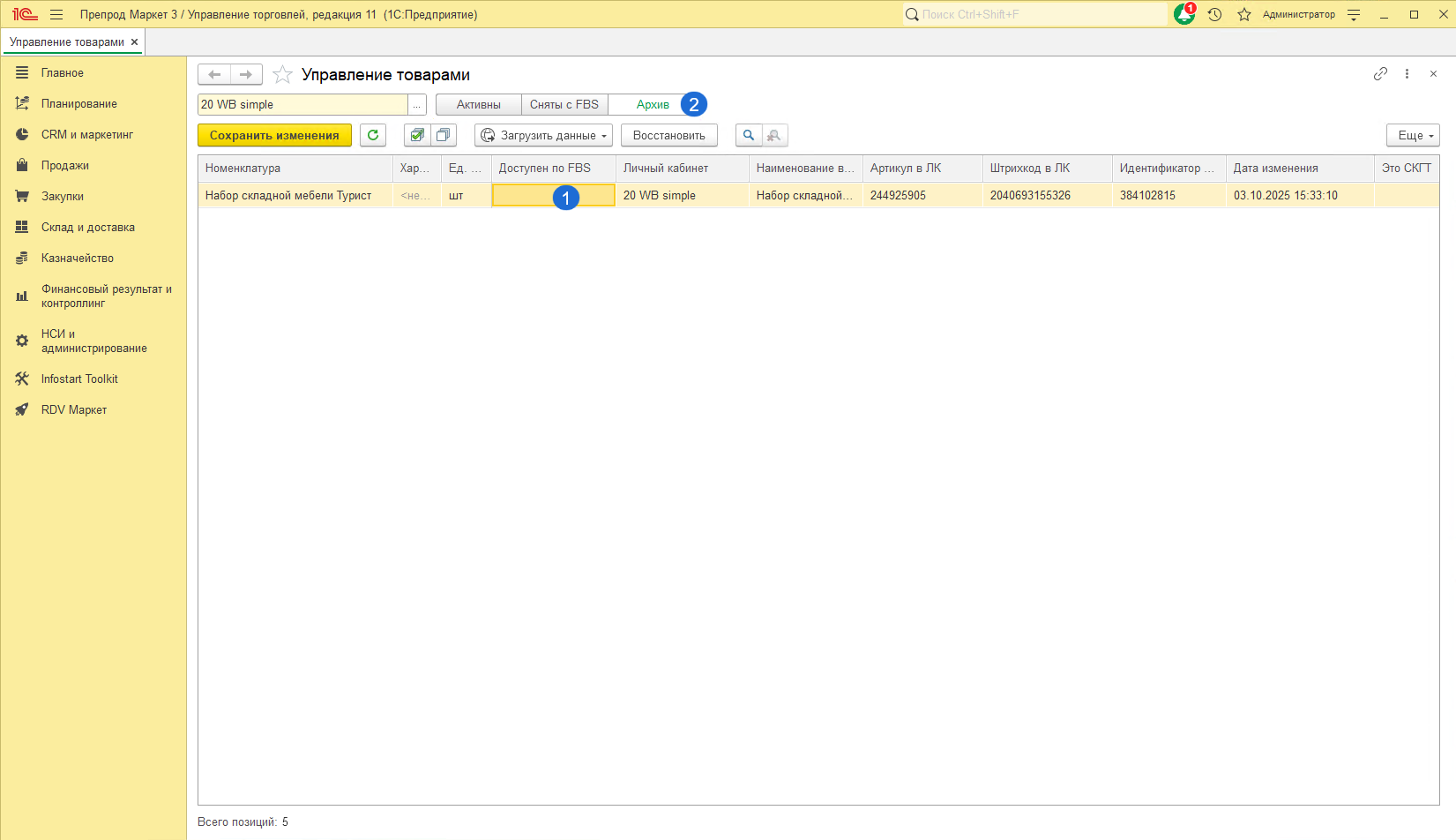The width and height of the screenshot is (1456, 840).
Task: Expand the Загрузить данные dropdown
Action: [x=544, y=135]
